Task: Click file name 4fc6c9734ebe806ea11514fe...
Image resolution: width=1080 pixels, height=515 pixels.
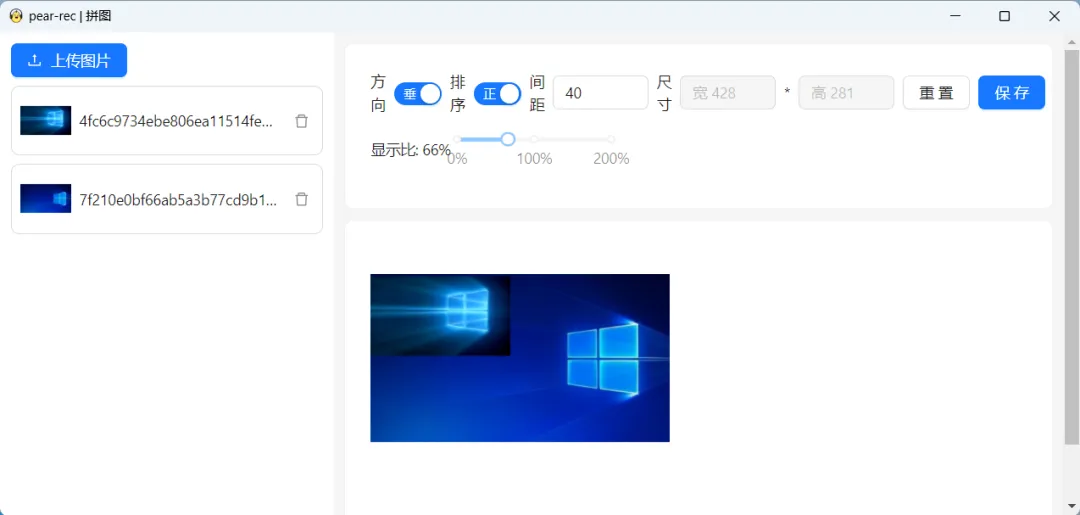Action: coord(176,121)
